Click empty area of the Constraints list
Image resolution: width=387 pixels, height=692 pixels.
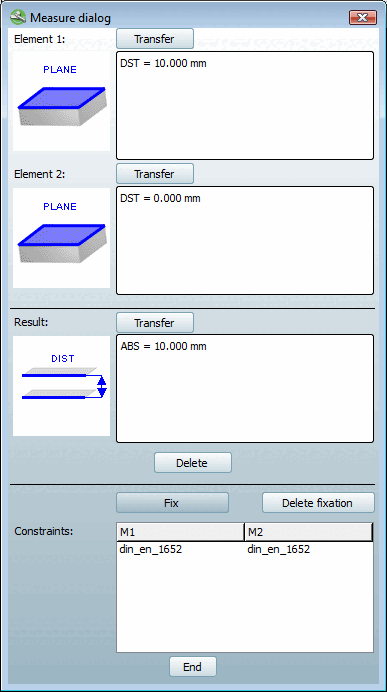coord(245,605)
